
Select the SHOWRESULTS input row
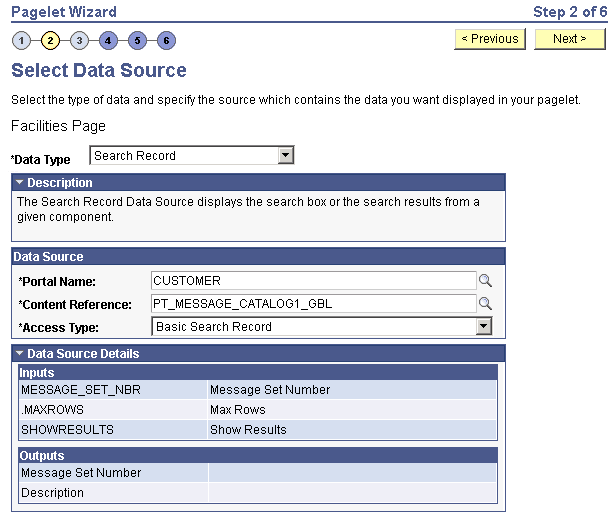point(258,430)
